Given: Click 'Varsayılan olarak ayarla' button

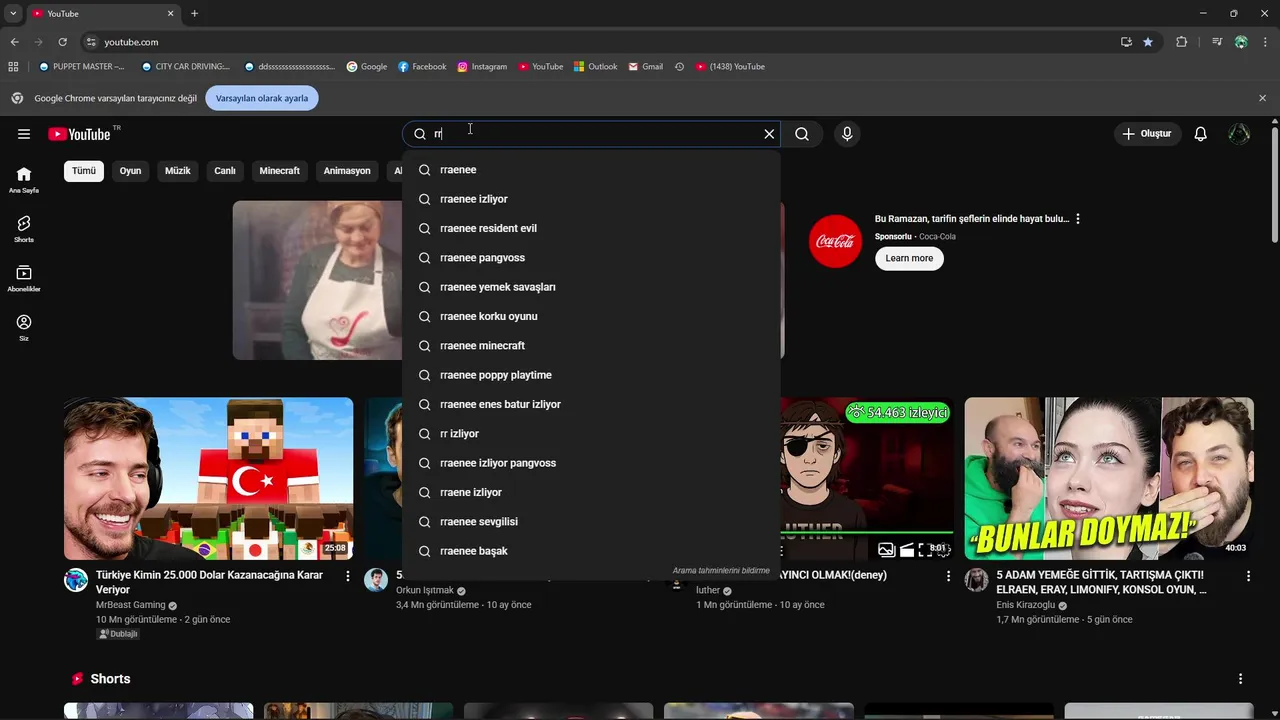Looking at the screenshot, I should [262, 98].
